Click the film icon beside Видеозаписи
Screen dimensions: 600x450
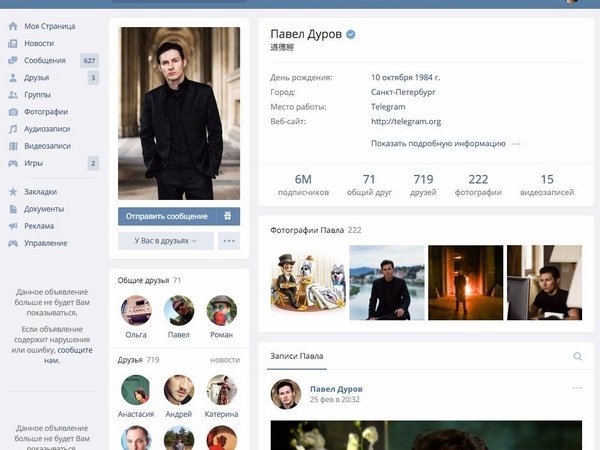tap(13, 146)
